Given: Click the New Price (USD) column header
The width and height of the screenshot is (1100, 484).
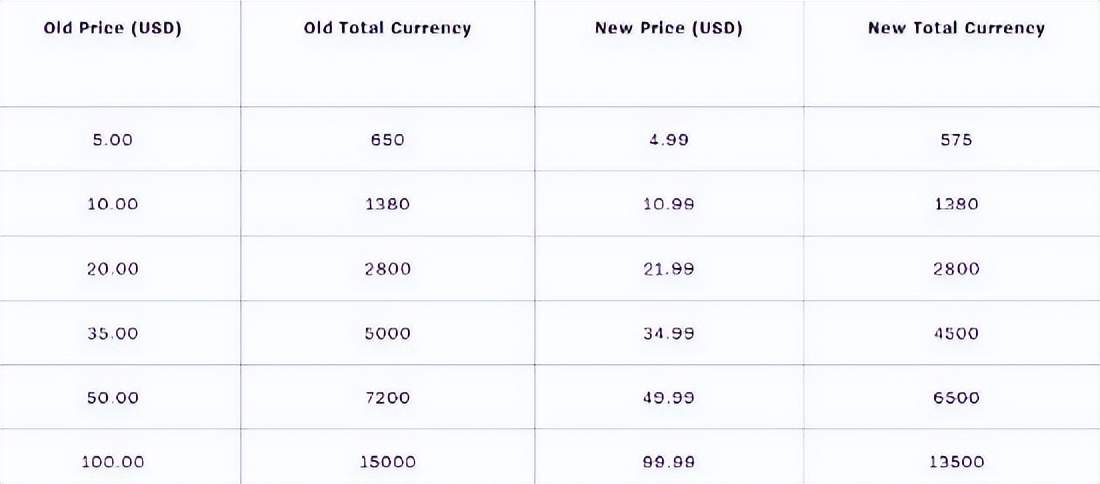Looking at the screenshot, I should click(x=669, y=29).
